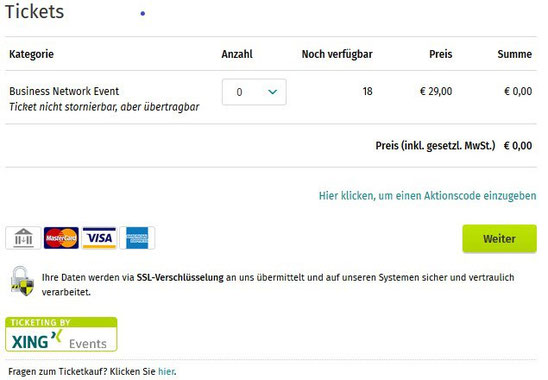Click the Preis column header

440,54
